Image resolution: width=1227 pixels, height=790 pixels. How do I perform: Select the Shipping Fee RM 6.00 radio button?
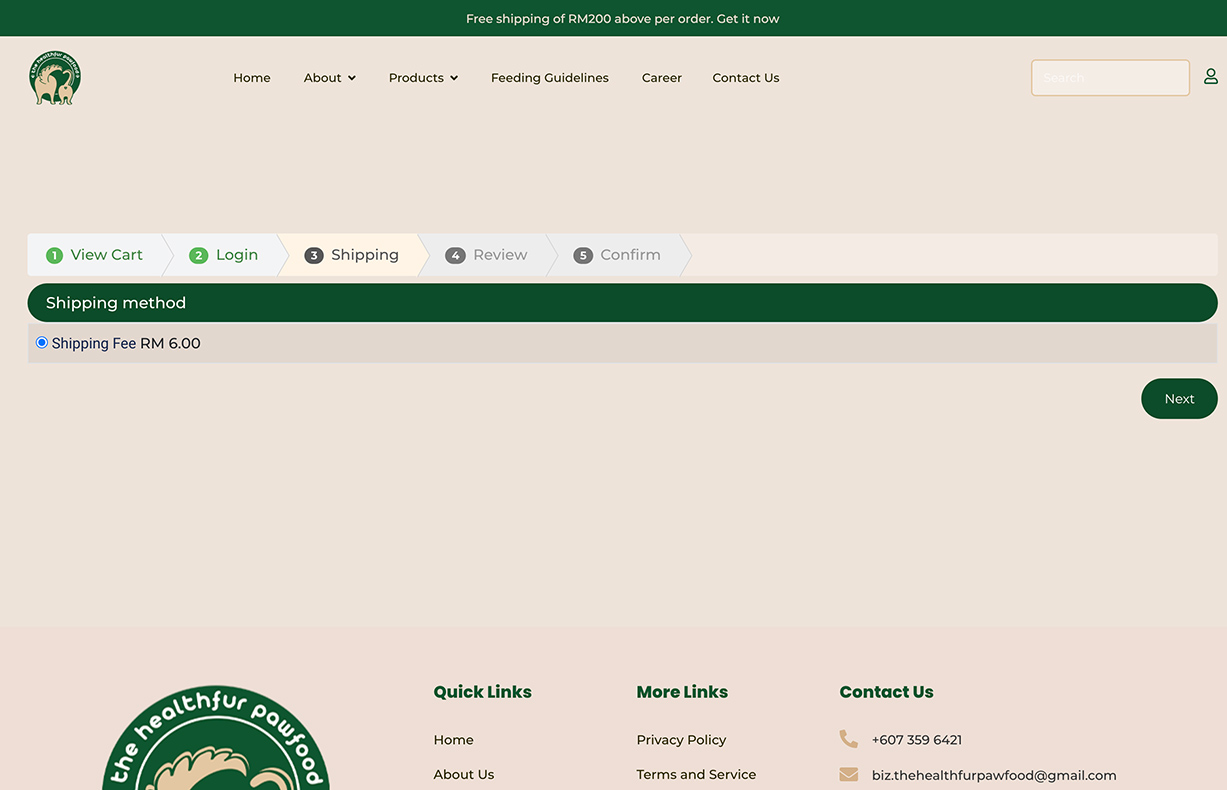point(42,343)
